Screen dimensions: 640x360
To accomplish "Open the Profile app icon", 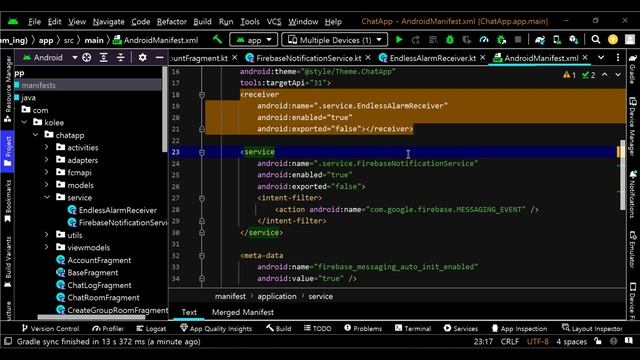I will click(484, 40).
